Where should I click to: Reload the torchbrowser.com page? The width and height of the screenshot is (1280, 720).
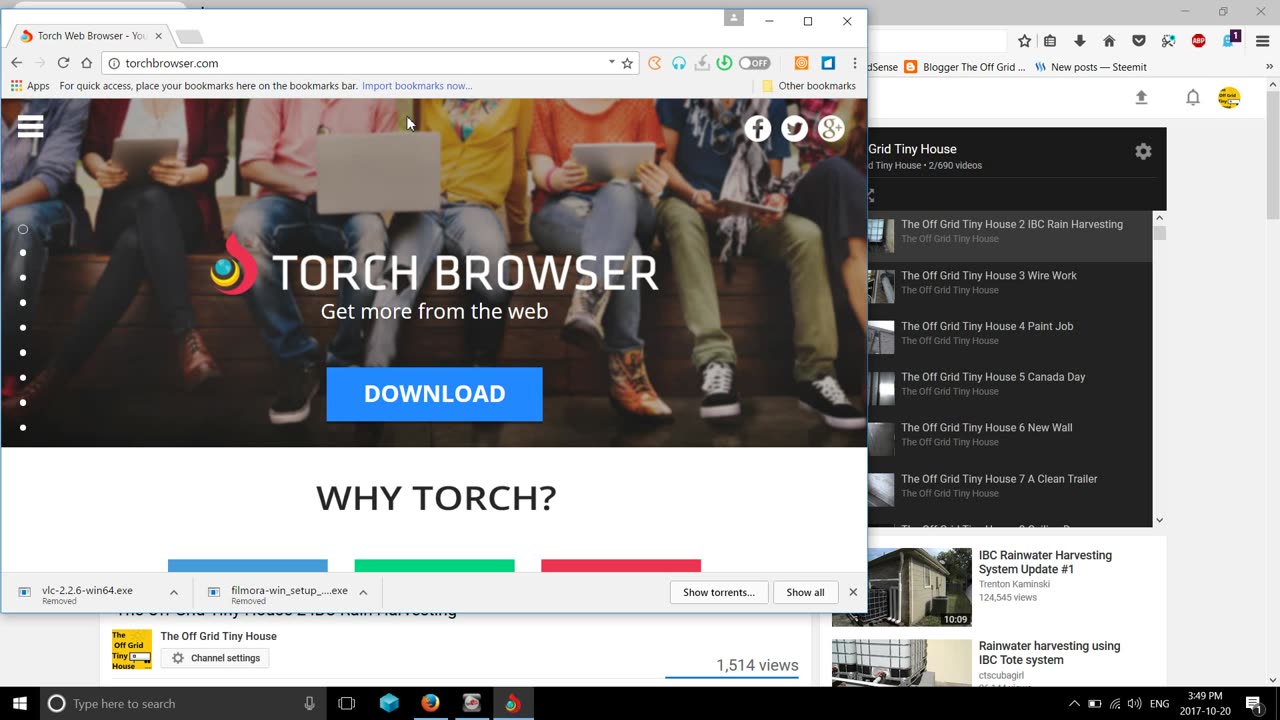pyautogui.click(x=63, y=63)
